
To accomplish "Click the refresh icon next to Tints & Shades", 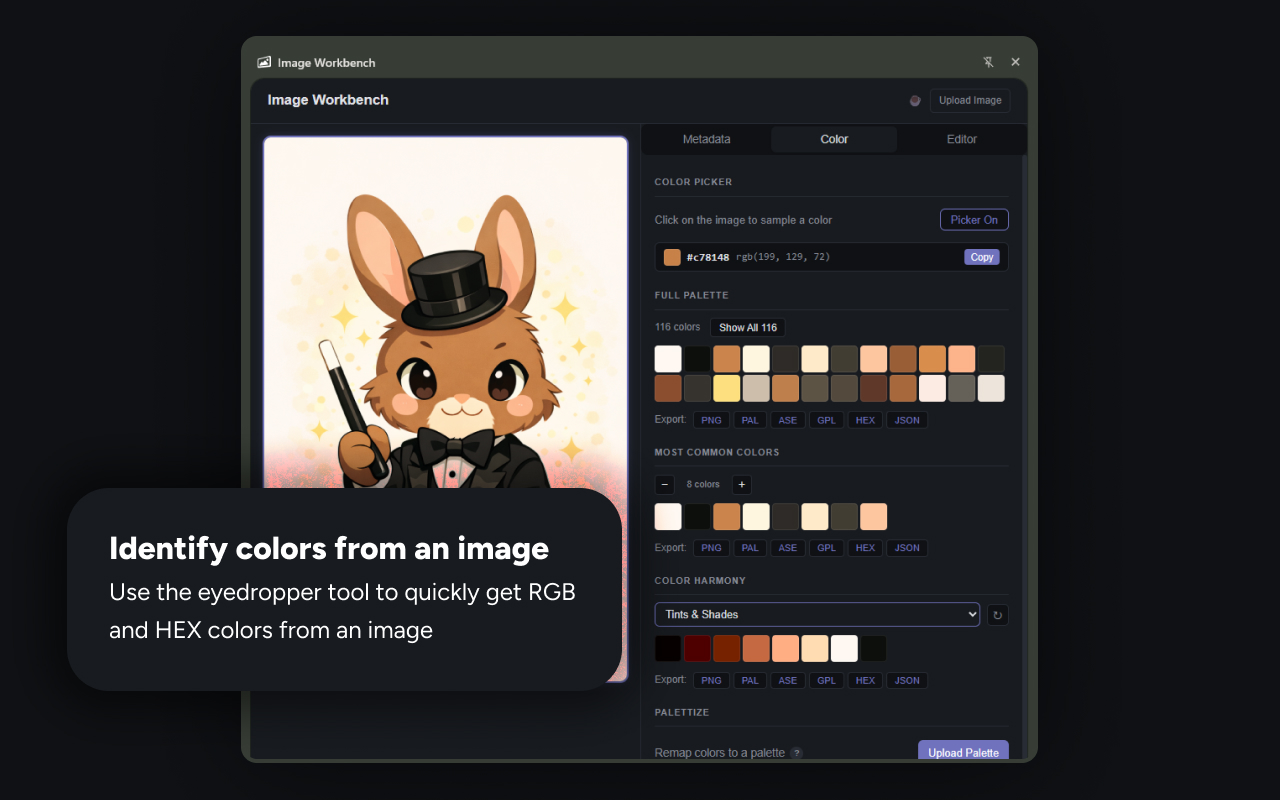I will click(997, 615).
